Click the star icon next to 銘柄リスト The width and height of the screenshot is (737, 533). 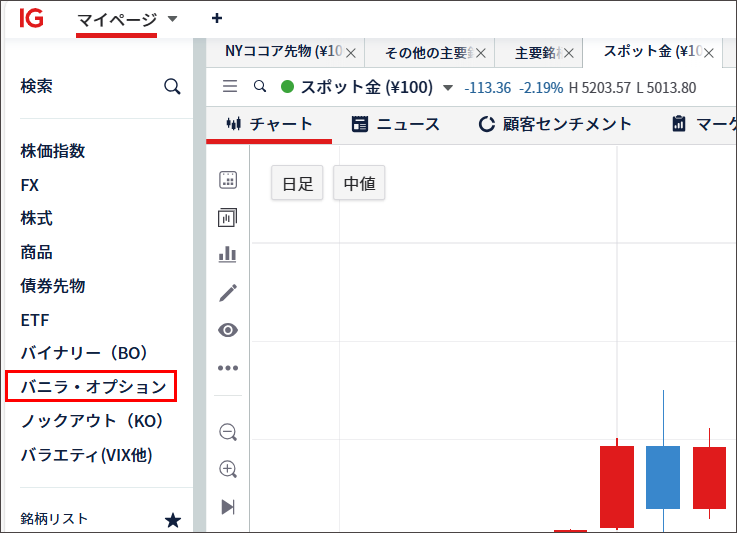pos(173,520)
